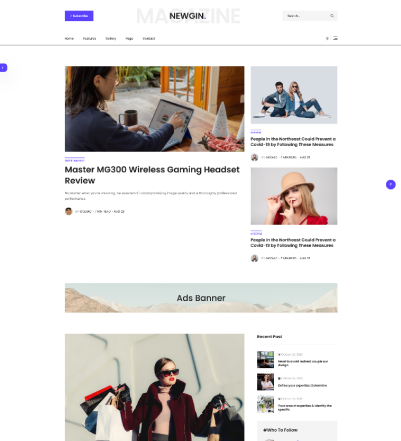Viewport: 401px width, 441px height.
Task: Open the Home menu item
Action: tap(69, 39)
